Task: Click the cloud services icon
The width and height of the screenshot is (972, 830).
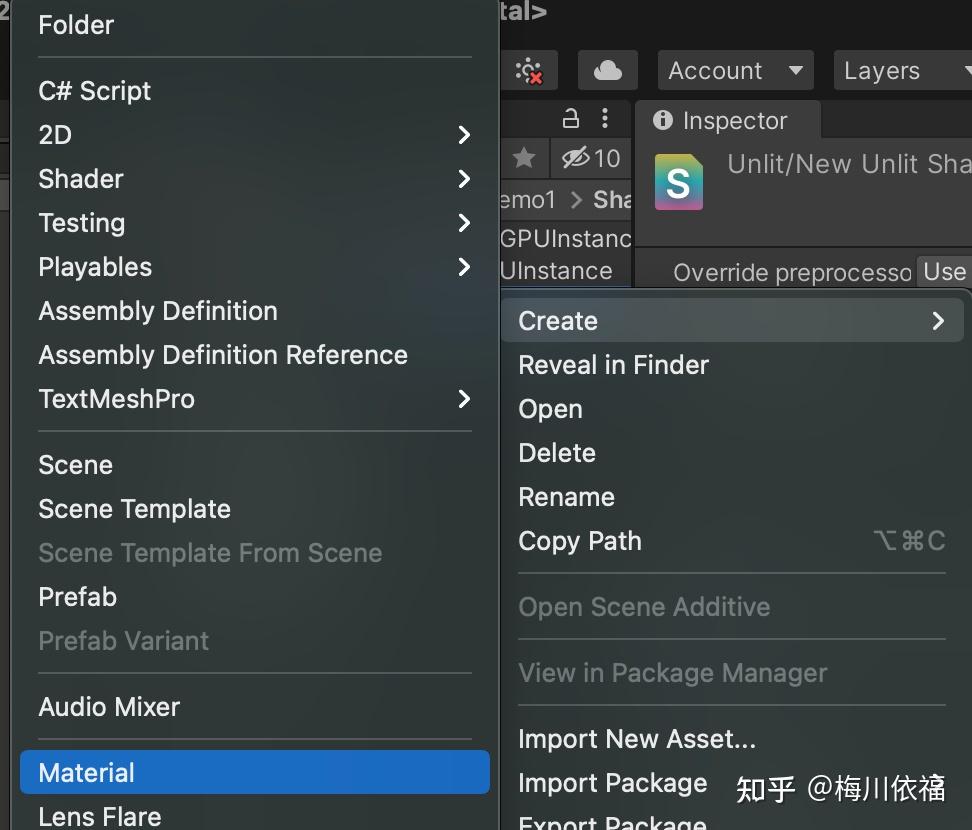Action: [607, 70]
